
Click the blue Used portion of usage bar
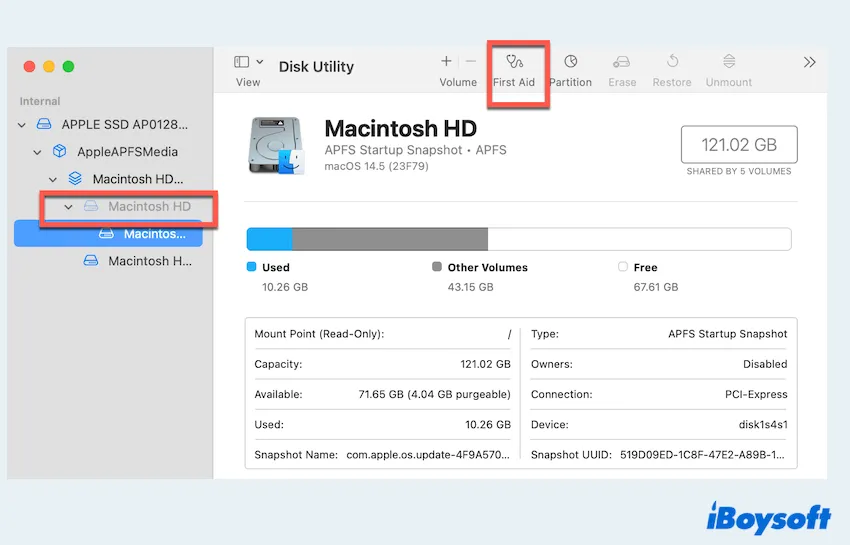tap(269, 239)
